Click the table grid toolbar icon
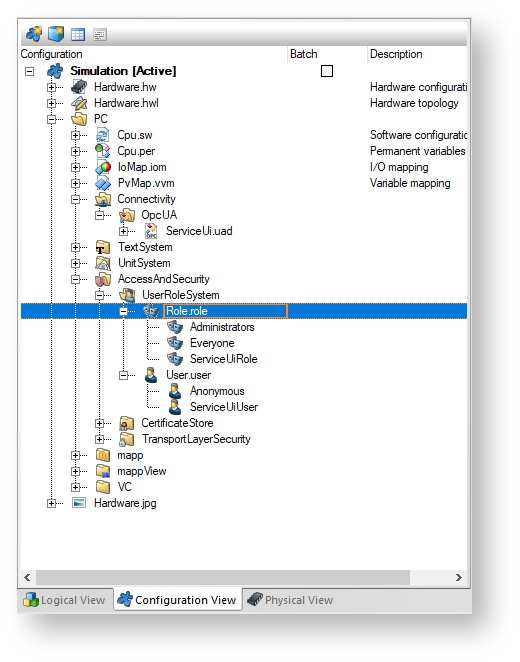The height and width of the screenshot is (662, 520). click(x=78, y=34)
